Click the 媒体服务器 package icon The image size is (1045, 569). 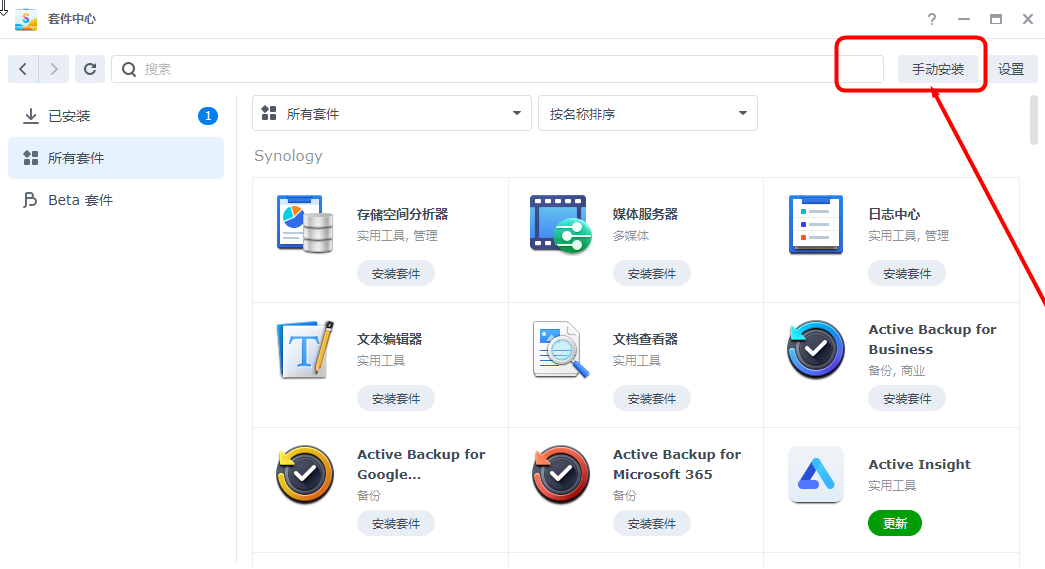[x=560, y=224]
